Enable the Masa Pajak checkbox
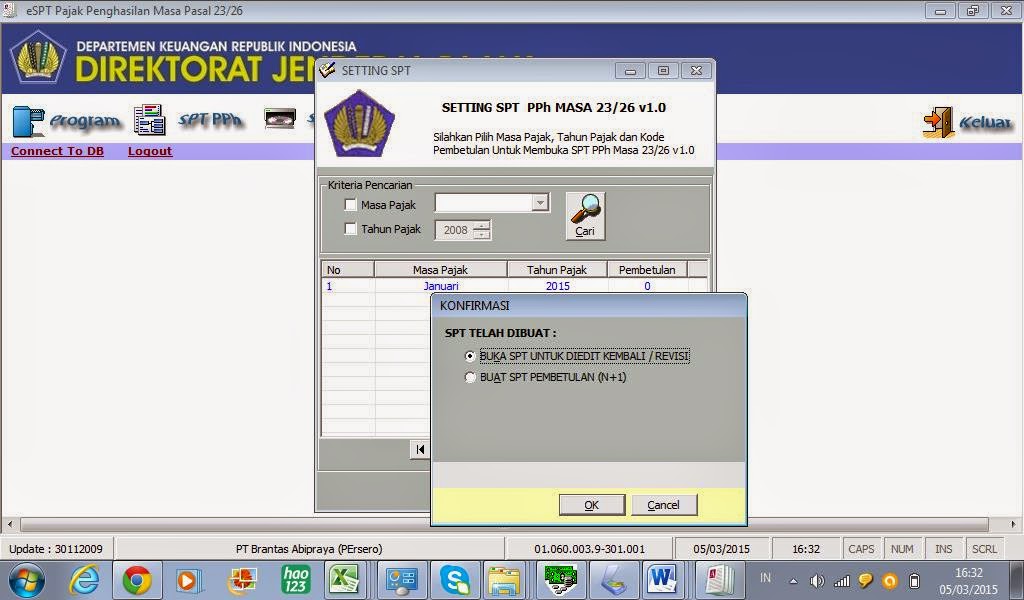1024x600 pixels. [350, 204]
